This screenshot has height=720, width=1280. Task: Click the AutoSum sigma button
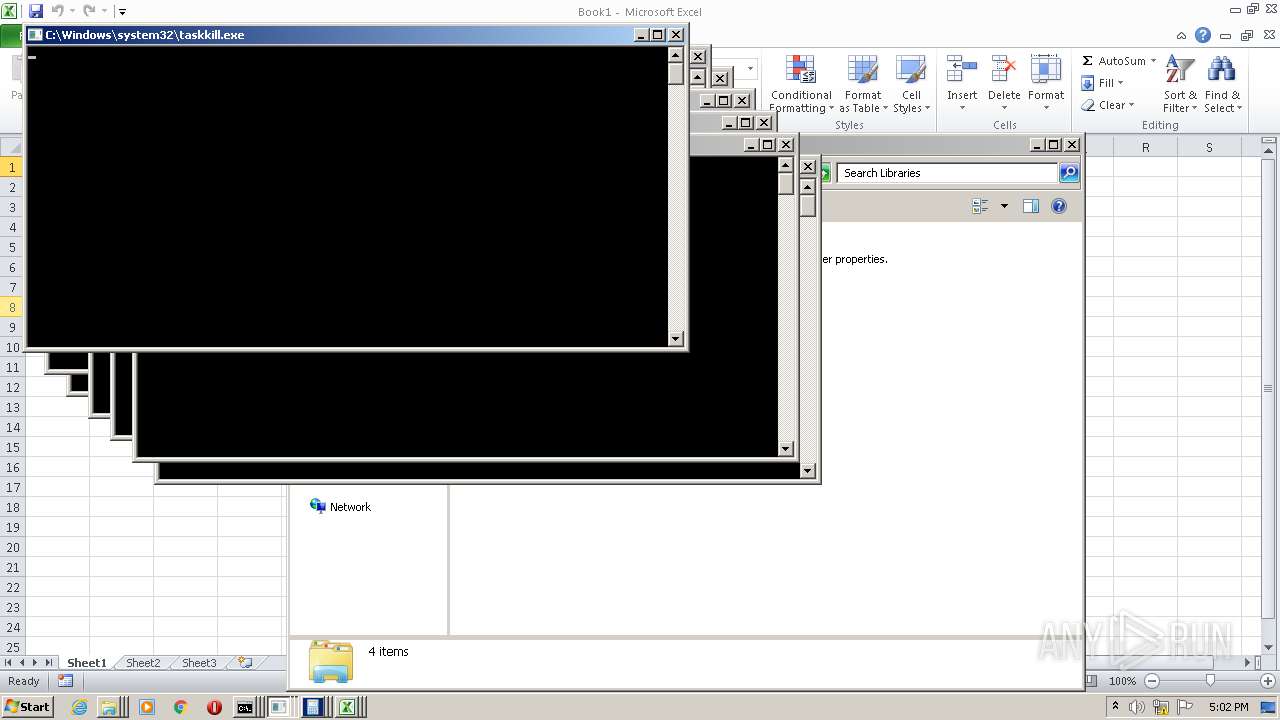[1087, 61]
